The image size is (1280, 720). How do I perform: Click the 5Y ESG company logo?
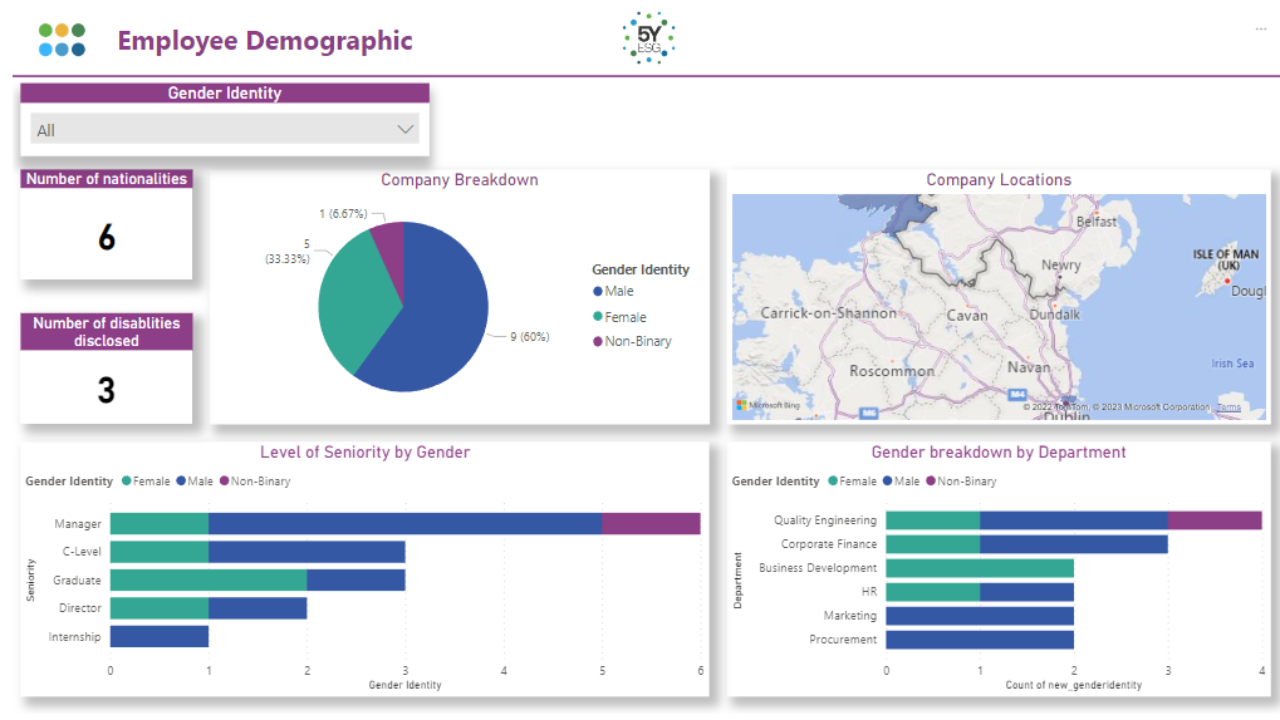648,37
